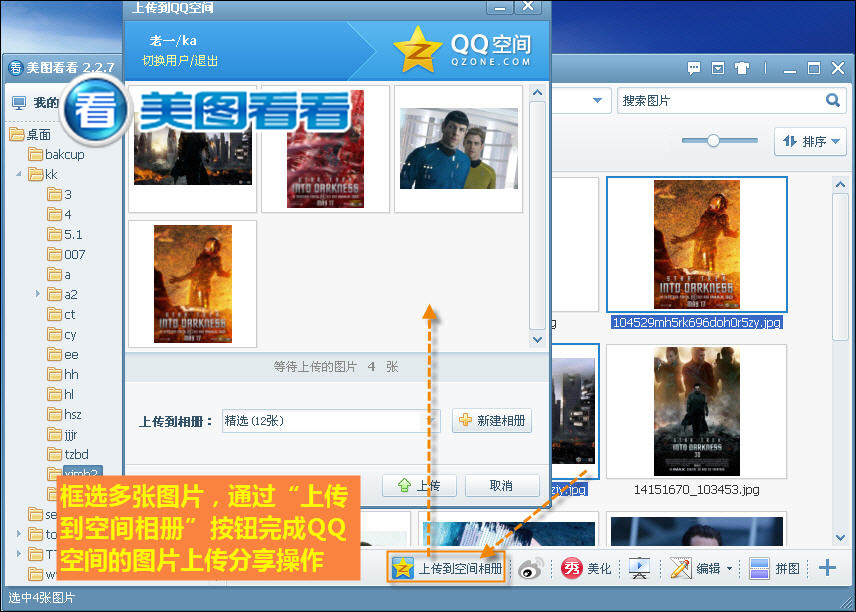856x612 pixels.
Task: Select folder tzbd in the tree
Action: point(68,454)
